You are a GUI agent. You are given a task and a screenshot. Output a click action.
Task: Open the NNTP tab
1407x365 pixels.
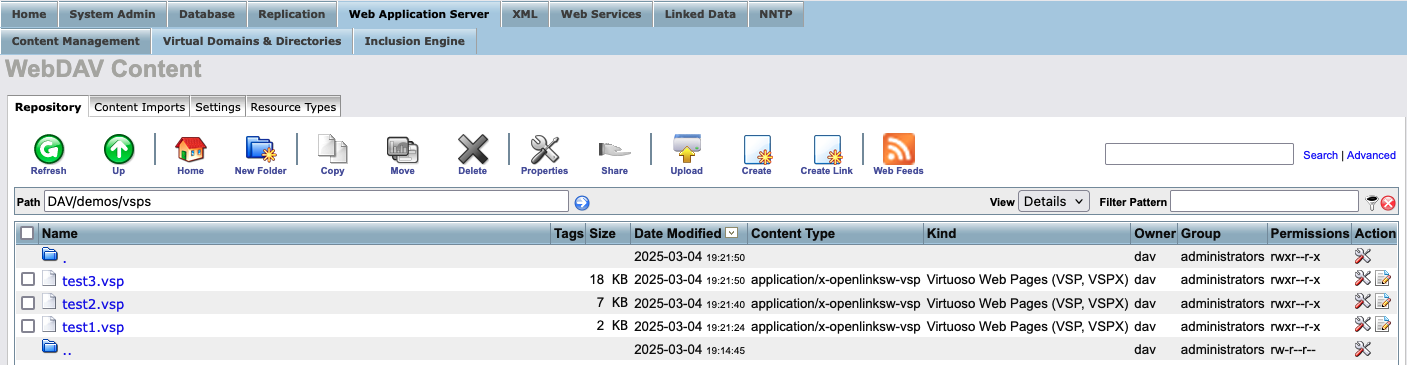[776, 14]
